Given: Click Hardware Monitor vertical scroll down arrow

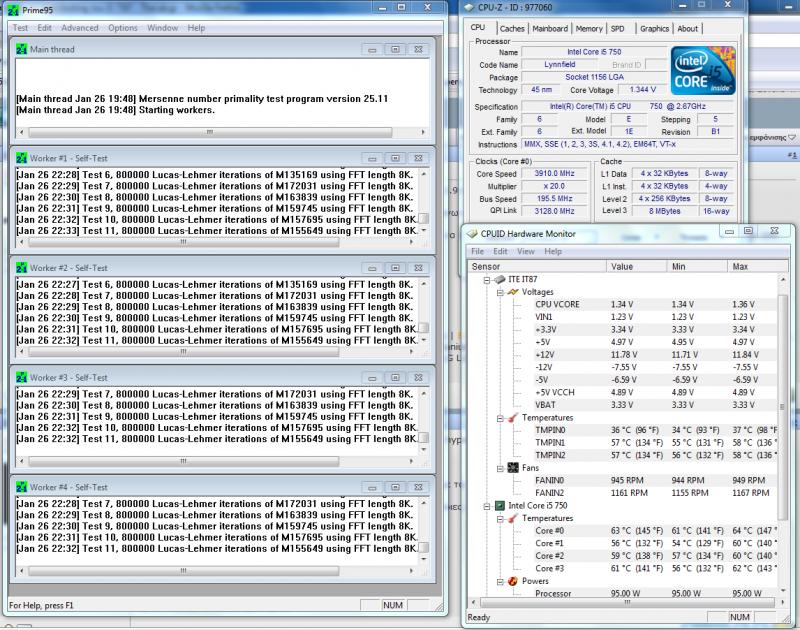Looking at the screenshot, I should [x=783, y=591].
